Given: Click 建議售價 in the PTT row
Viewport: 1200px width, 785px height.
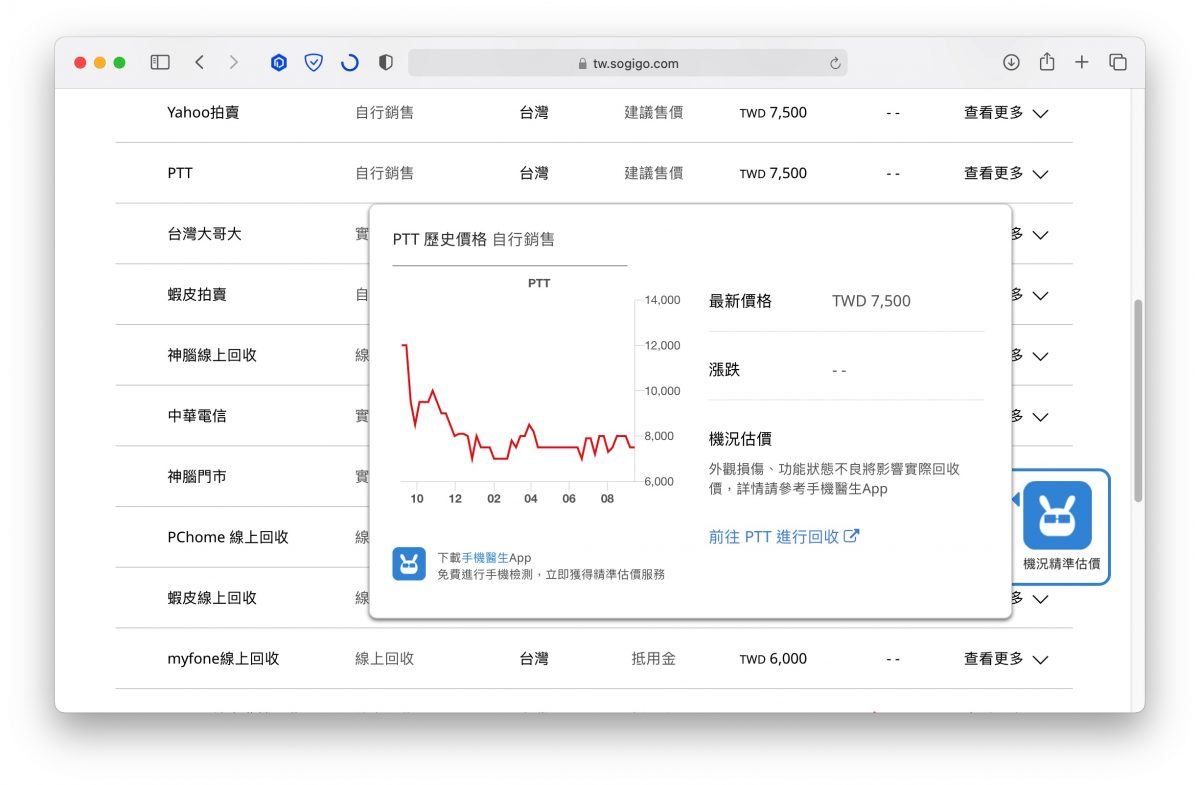Looking at the screenshot, I should 654,173.
